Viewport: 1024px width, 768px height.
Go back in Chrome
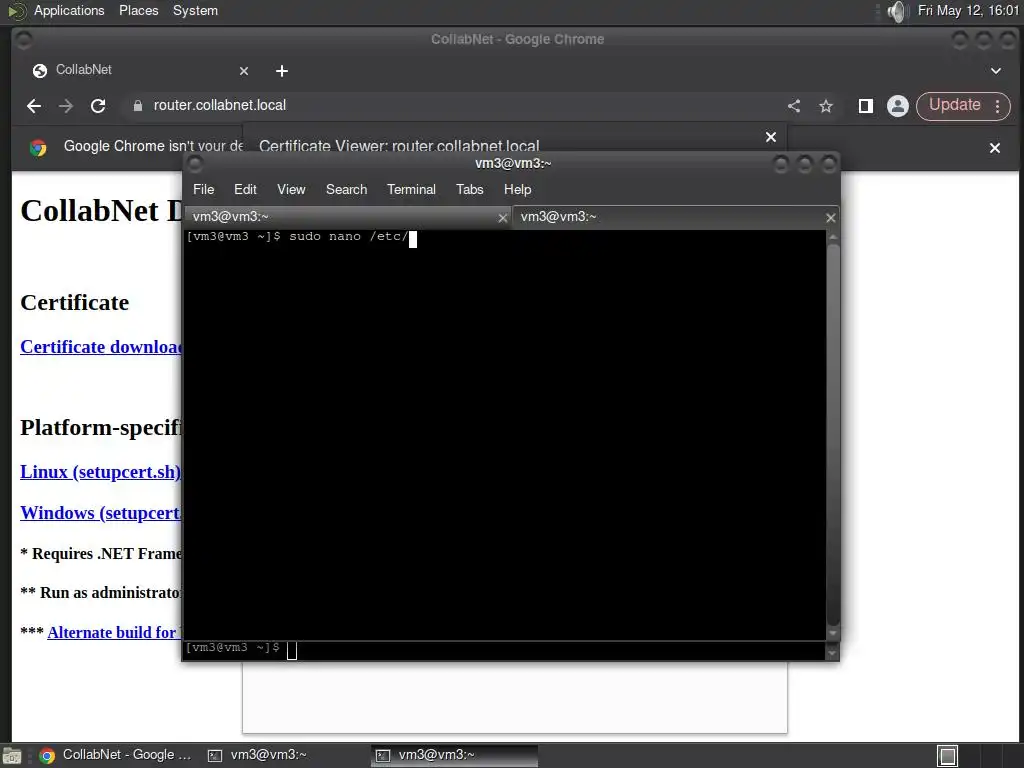coord(34,106)
